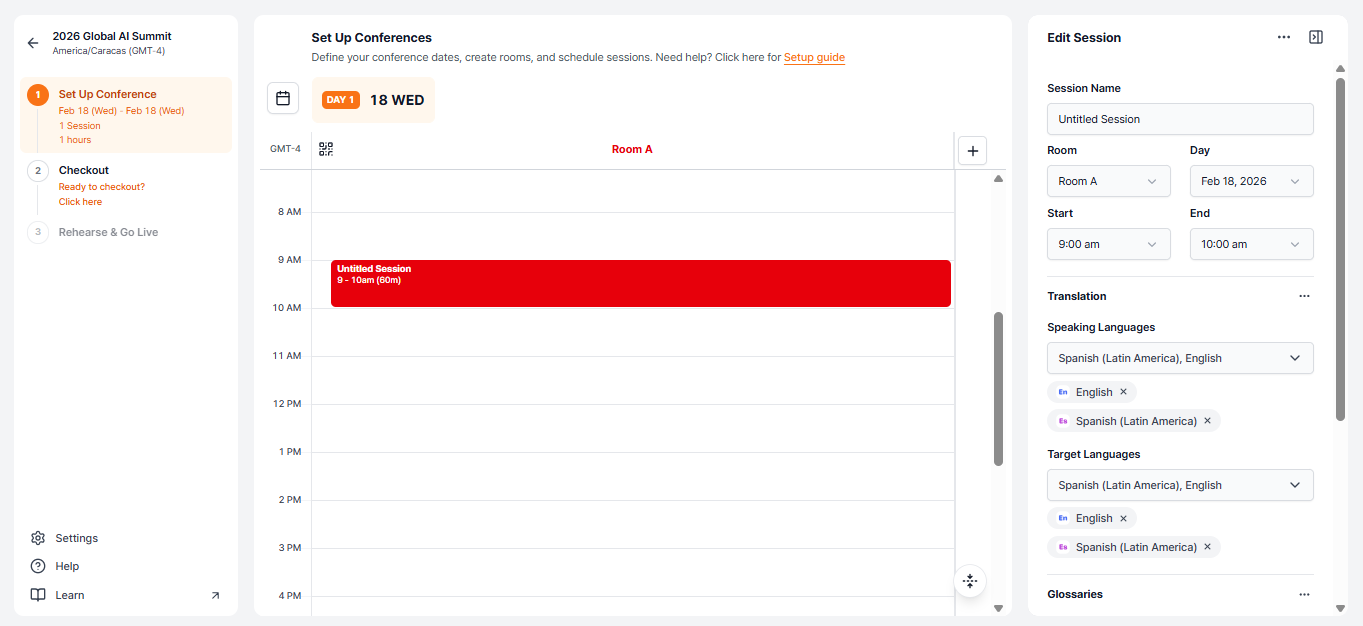Click the '12 PM' time label
Viewport: 1363px width, 626px height.
[287, 404]
